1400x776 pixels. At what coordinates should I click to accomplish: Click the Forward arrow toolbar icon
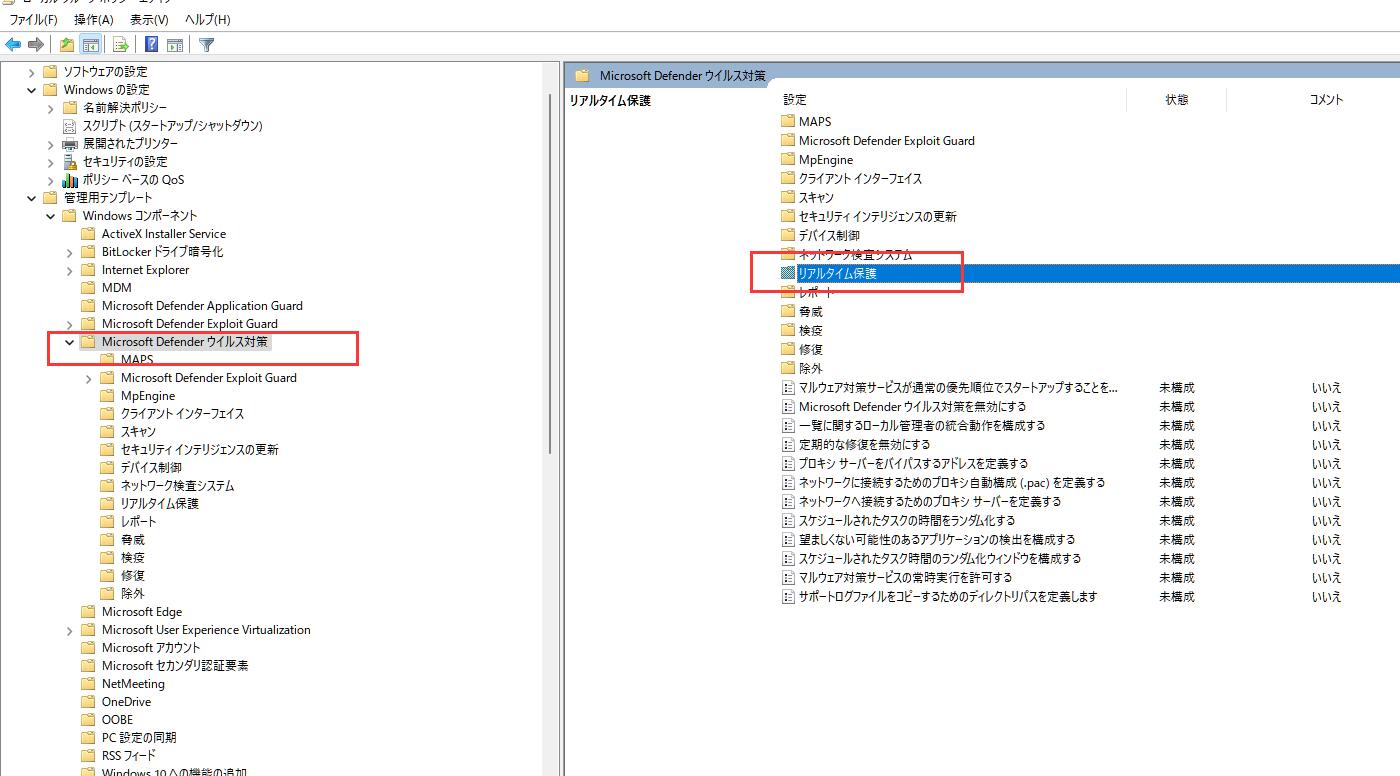coord(36,44)
